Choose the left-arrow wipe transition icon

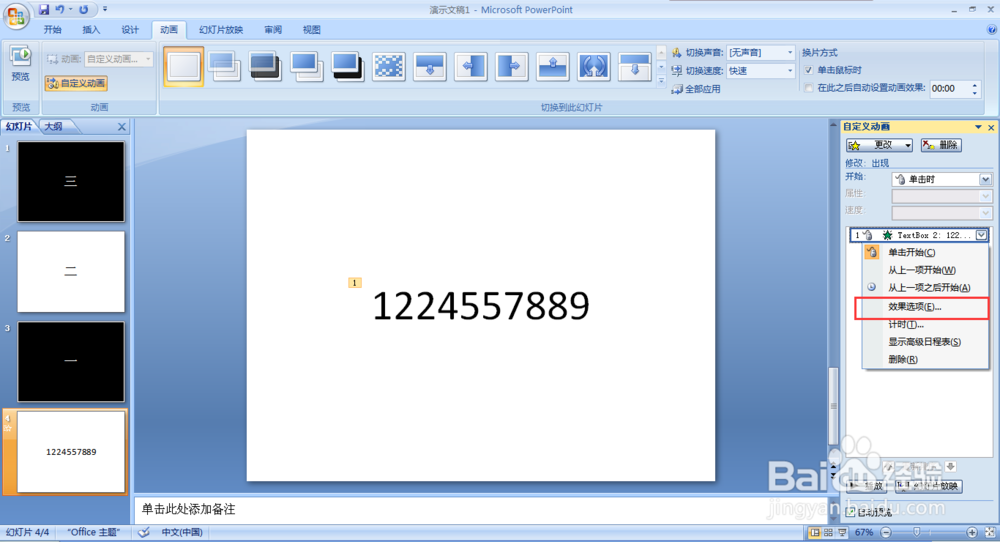471,66
